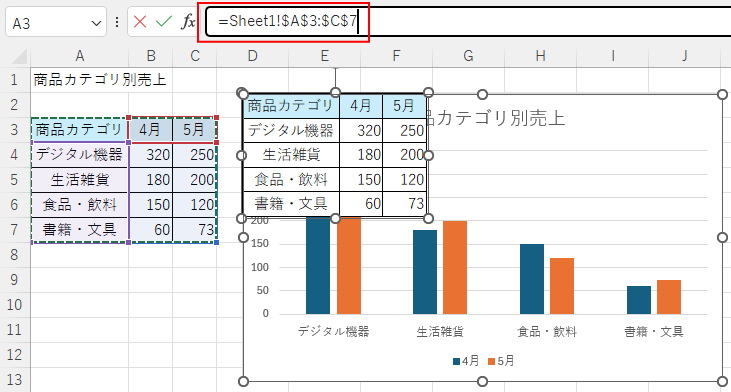Select column D header
This screenshot has height=392, width=731.
252,56
